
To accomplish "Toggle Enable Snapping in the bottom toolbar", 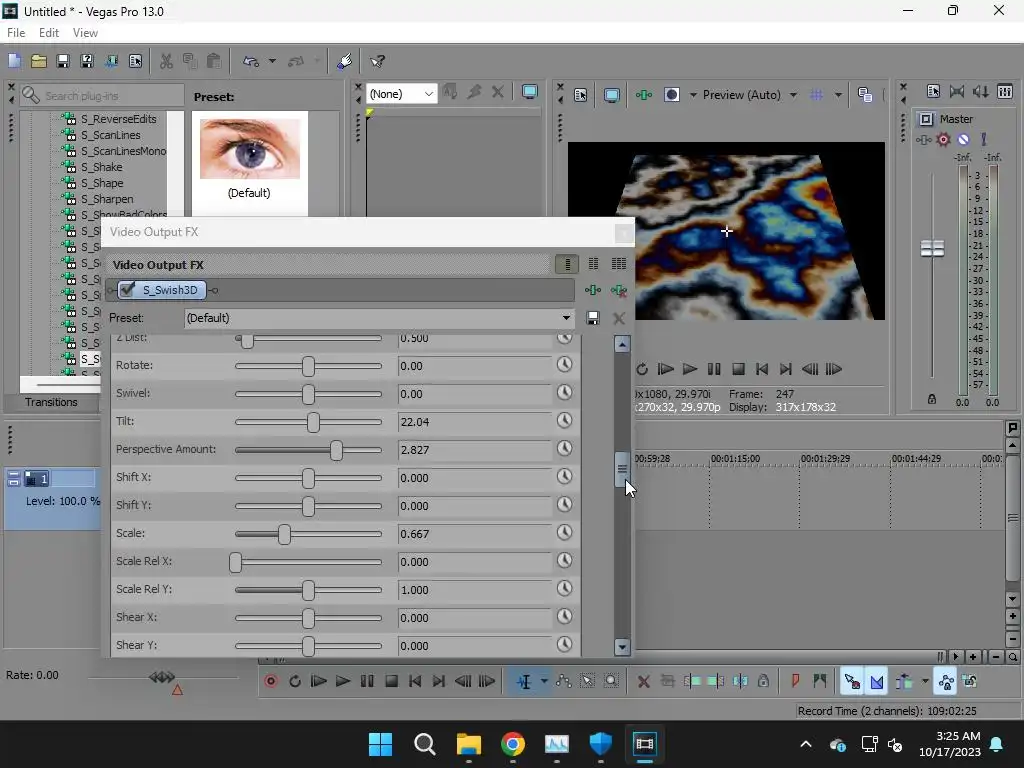I will pos(852,681).
